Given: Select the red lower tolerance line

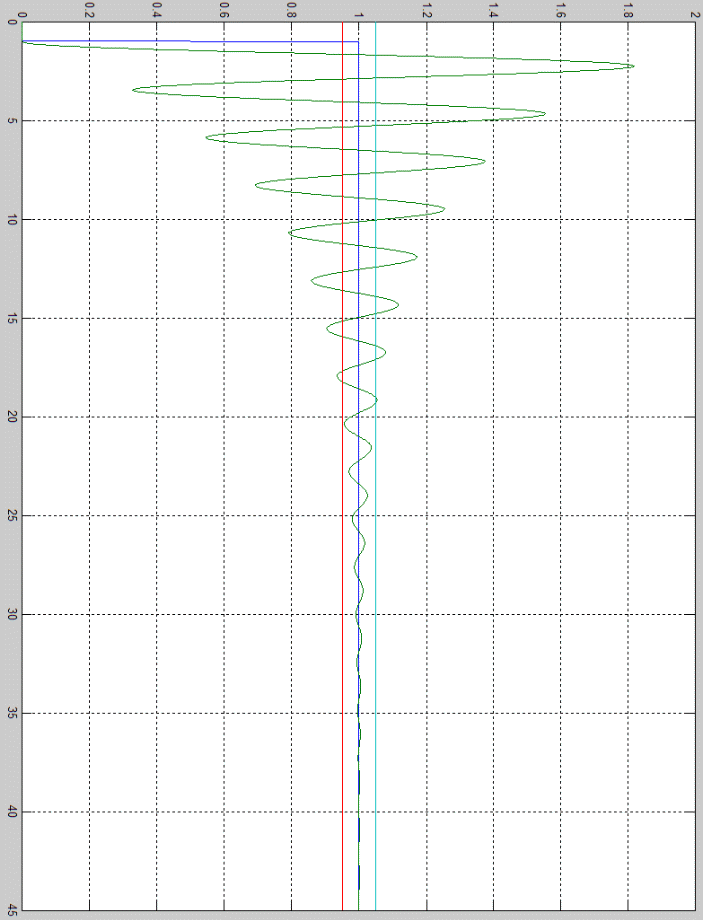Looking at the screenshot, I should click(x=342, y=466).
